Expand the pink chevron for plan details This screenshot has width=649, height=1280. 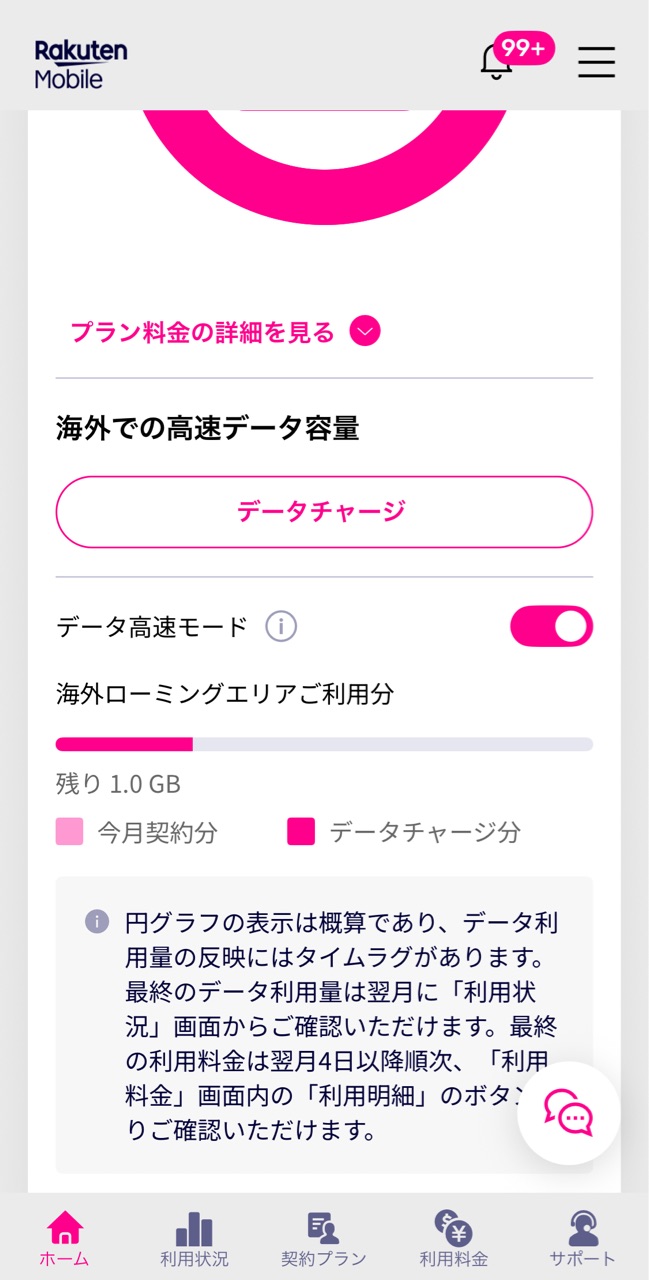click(365, 331)
